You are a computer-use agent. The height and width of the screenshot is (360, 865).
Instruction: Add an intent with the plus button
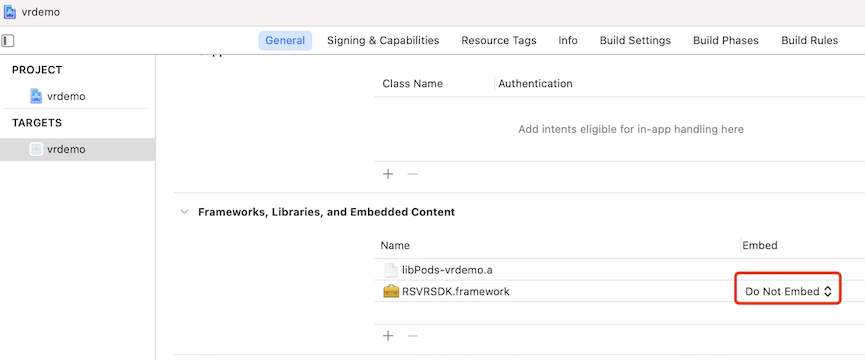coord(388,174)
